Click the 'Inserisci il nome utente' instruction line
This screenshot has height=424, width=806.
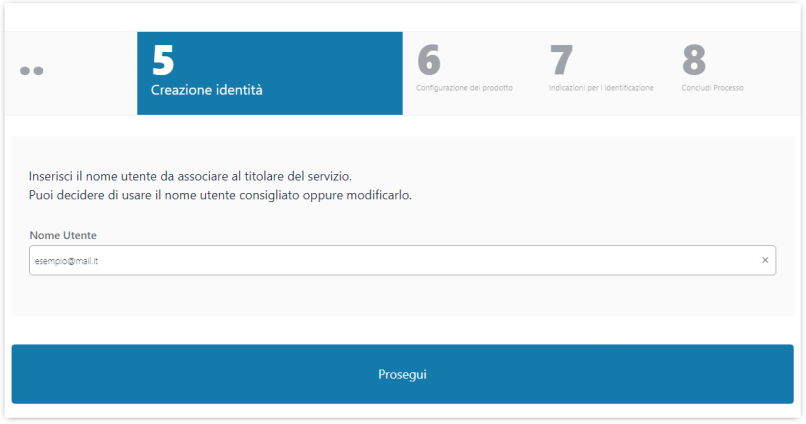pos(190,175)
